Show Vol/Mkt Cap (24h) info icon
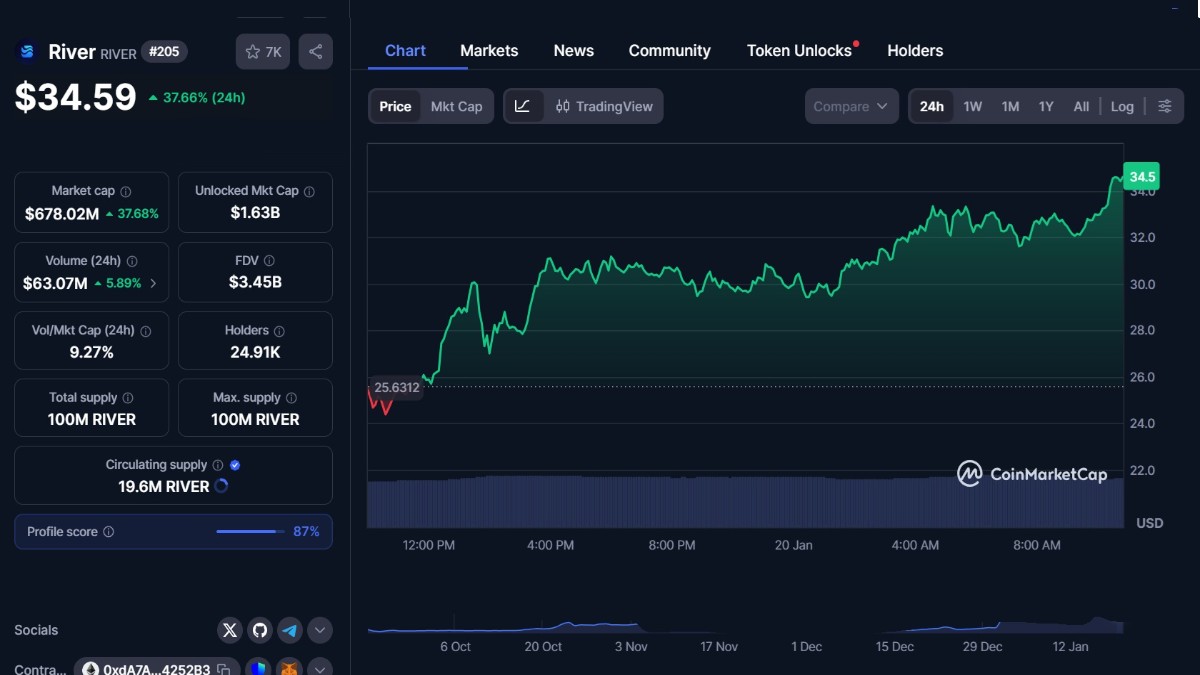Viewport: 1200px width, 675px height. click(x=146, y=331)
